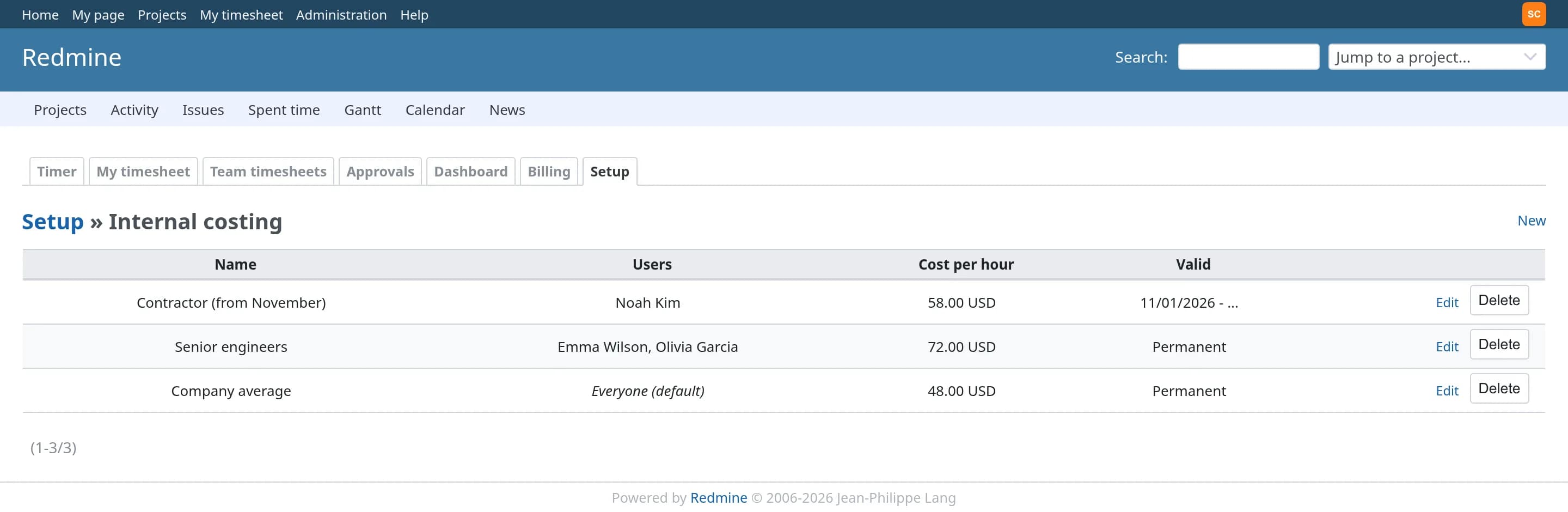1568x512 pixels.
Task: Click the Noah Kim users cell
Action: pyautogui.click(x=648, y=303)
